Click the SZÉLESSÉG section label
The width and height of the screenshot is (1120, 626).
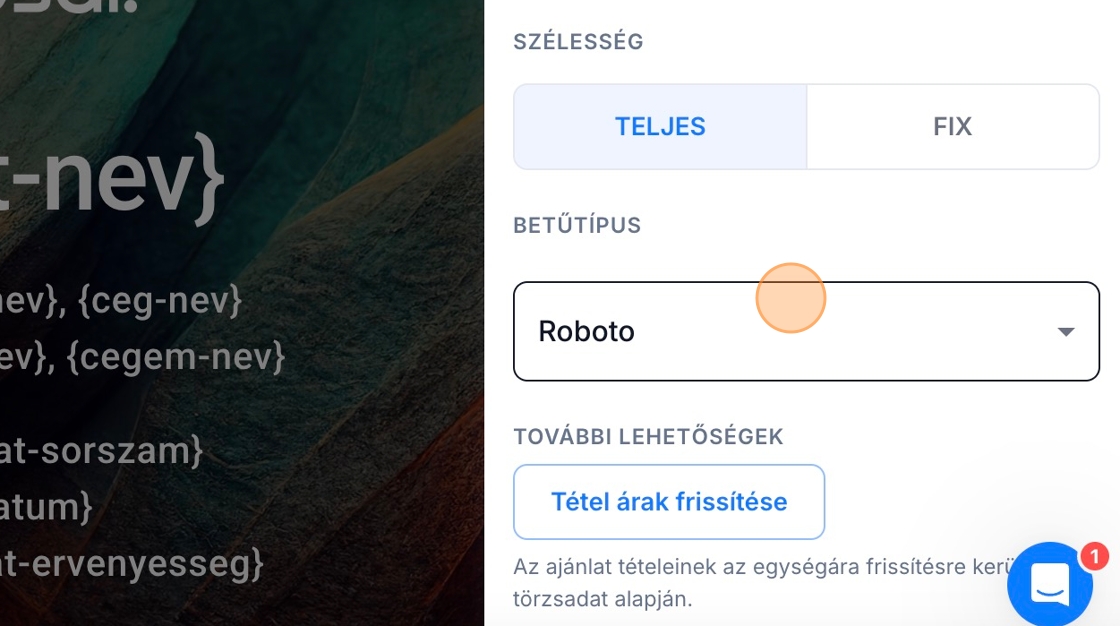[578, 42]
